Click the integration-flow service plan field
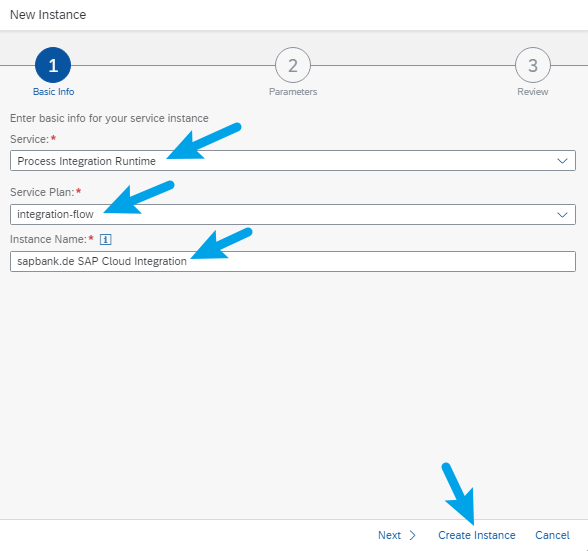This screenshot has width=588, height=551. 293,215
